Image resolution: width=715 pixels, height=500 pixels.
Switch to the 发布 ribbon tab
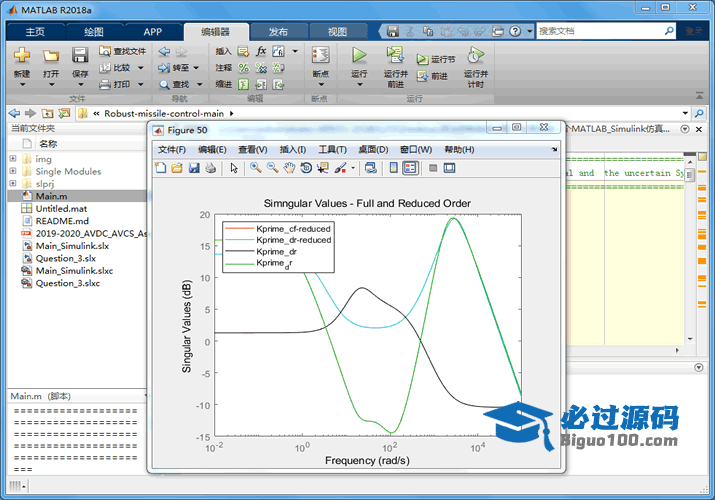(x=278, y=32)
